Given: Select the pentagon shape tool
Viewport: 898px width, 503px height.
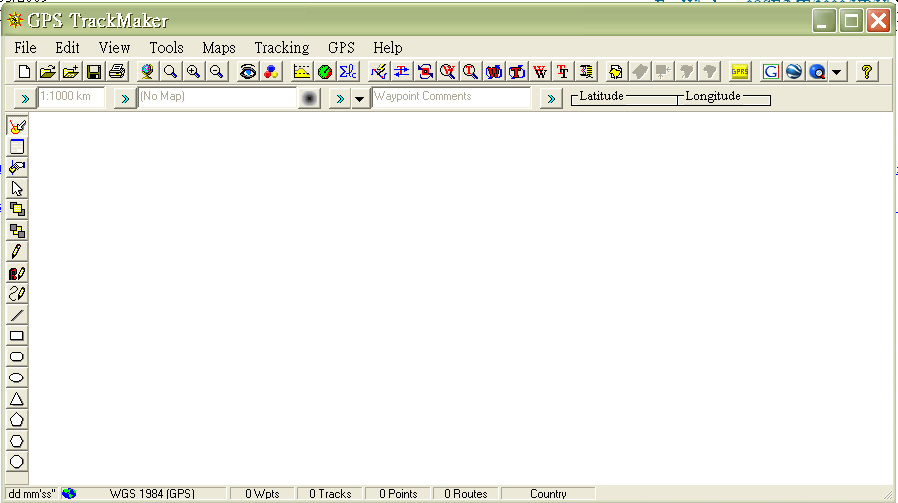Looking at the screenshot, I should click(x=17, y=420).
